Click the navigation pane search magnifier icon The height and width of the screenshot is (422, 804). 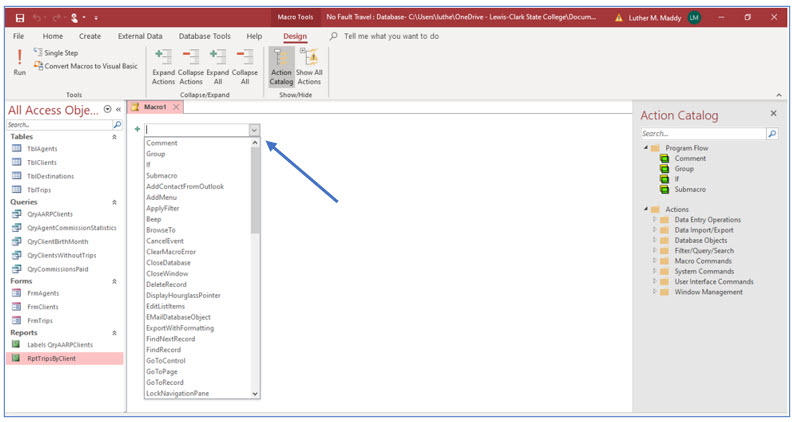[117, 125]
